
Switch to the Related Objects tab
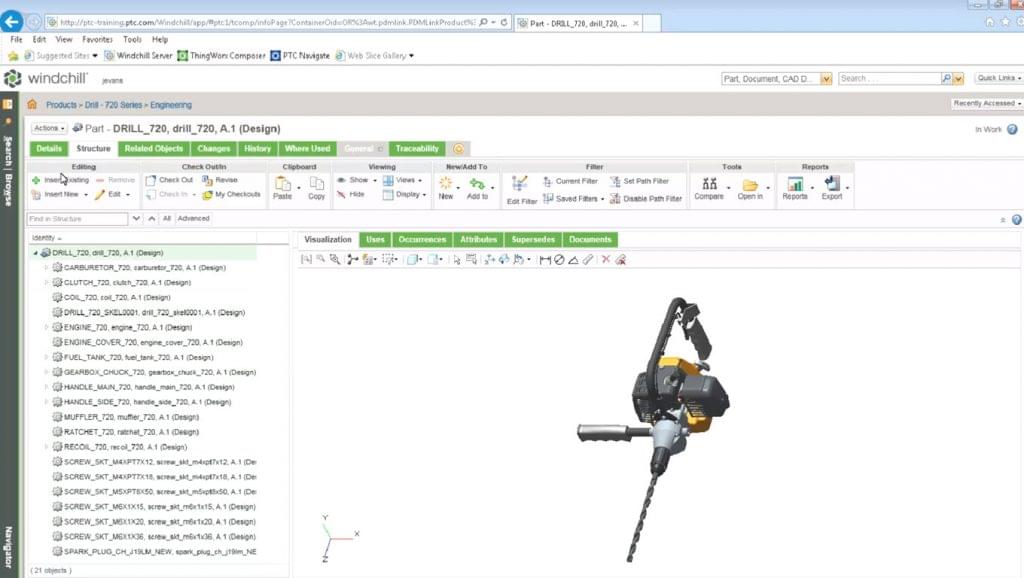point(154,149)
